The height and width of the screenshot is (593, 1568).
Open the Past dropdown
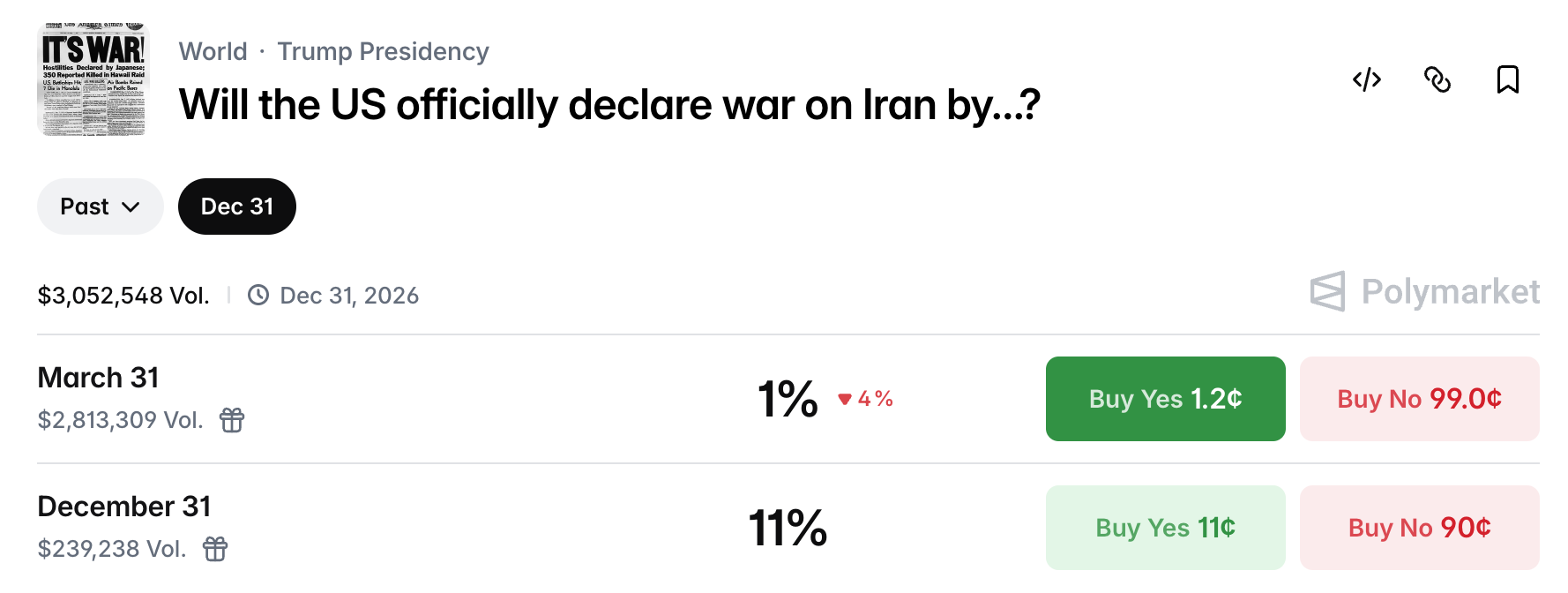(100, 206)
